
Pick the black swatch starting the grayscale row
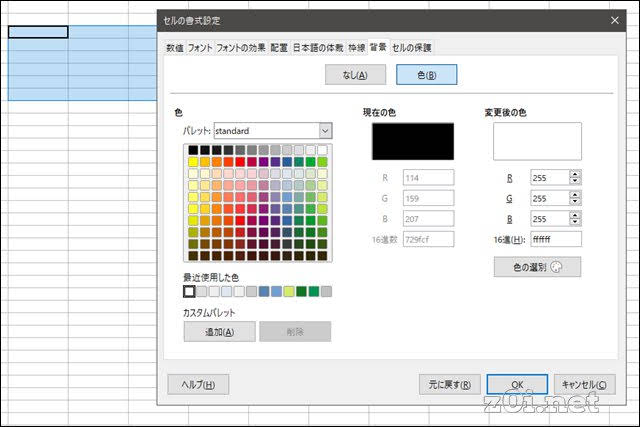click(193, 150)
